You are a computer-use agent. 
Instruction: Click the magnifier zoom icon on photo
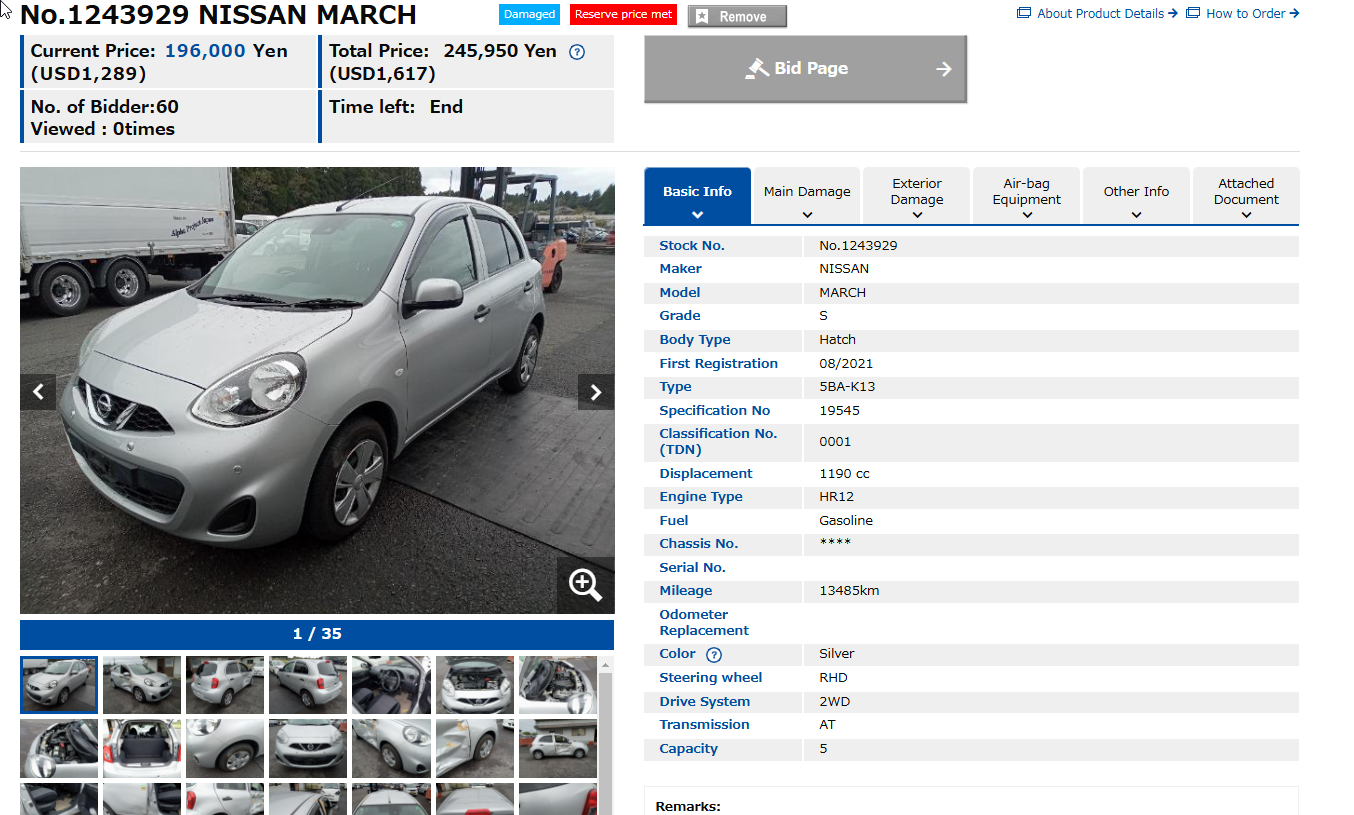pos(585,585)
